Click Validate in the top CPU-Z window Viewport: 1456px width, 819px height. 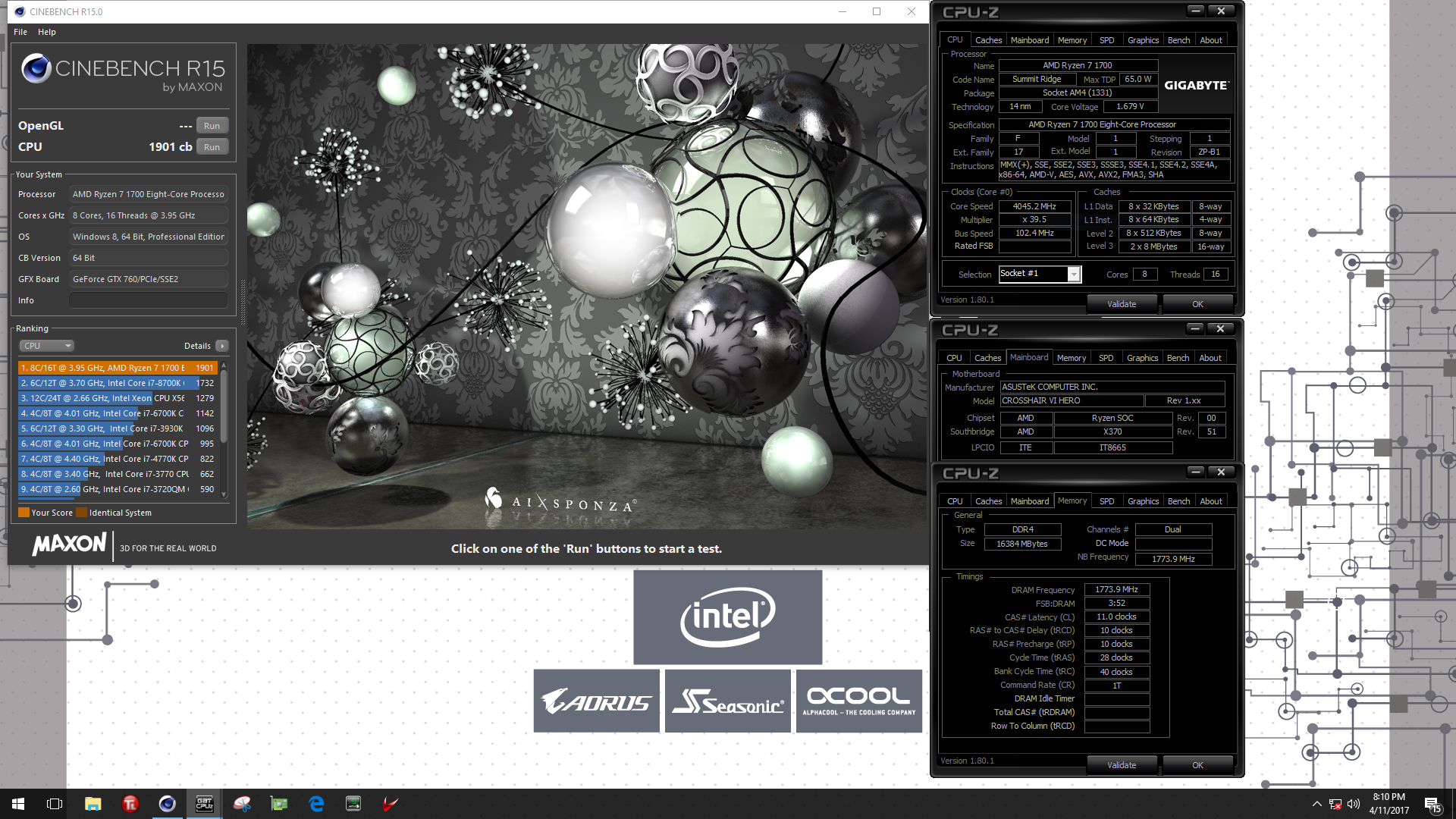(x=1122, y=304)
